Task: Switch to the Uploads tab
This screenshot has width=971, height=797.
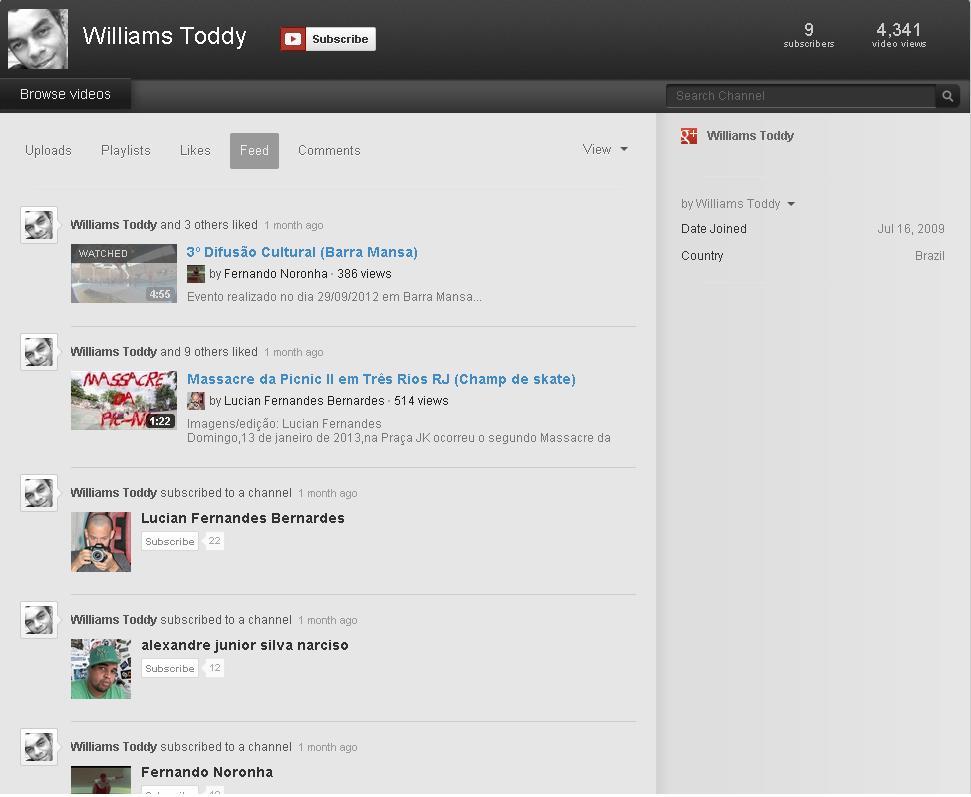Action: 48,151
